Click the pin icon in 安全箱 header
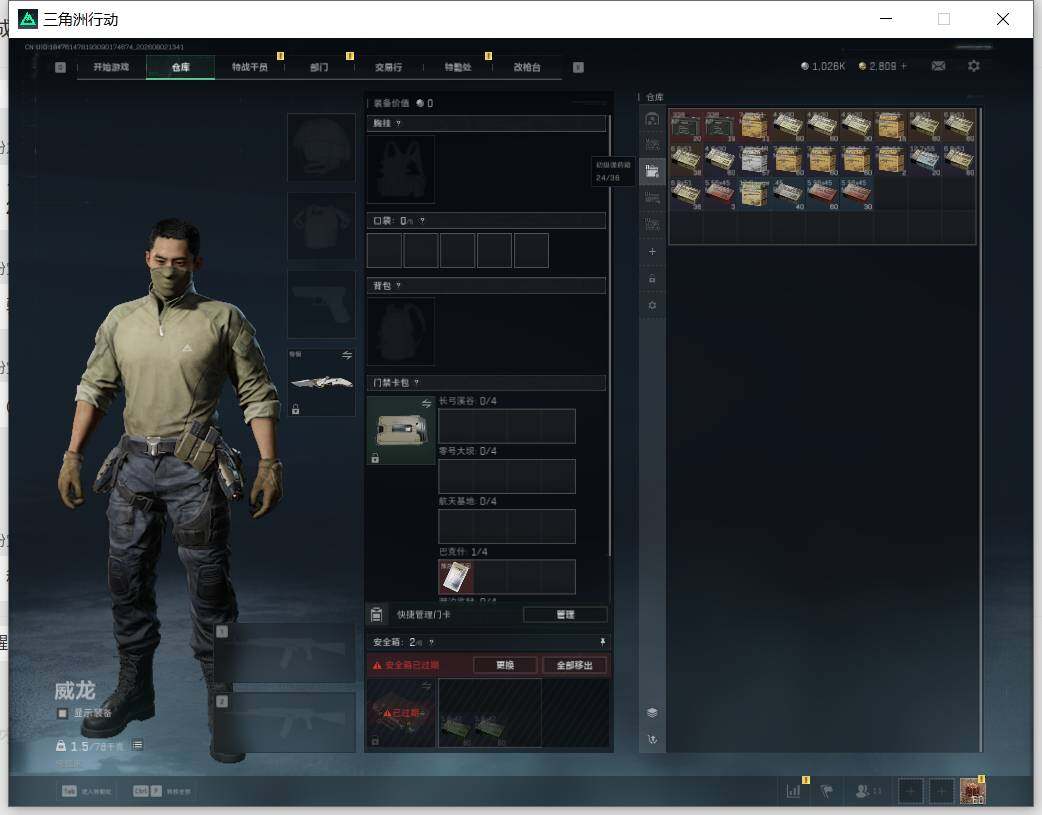This screenshot has width=1042, height=815. pyautogui.click(x=602, y=641)
